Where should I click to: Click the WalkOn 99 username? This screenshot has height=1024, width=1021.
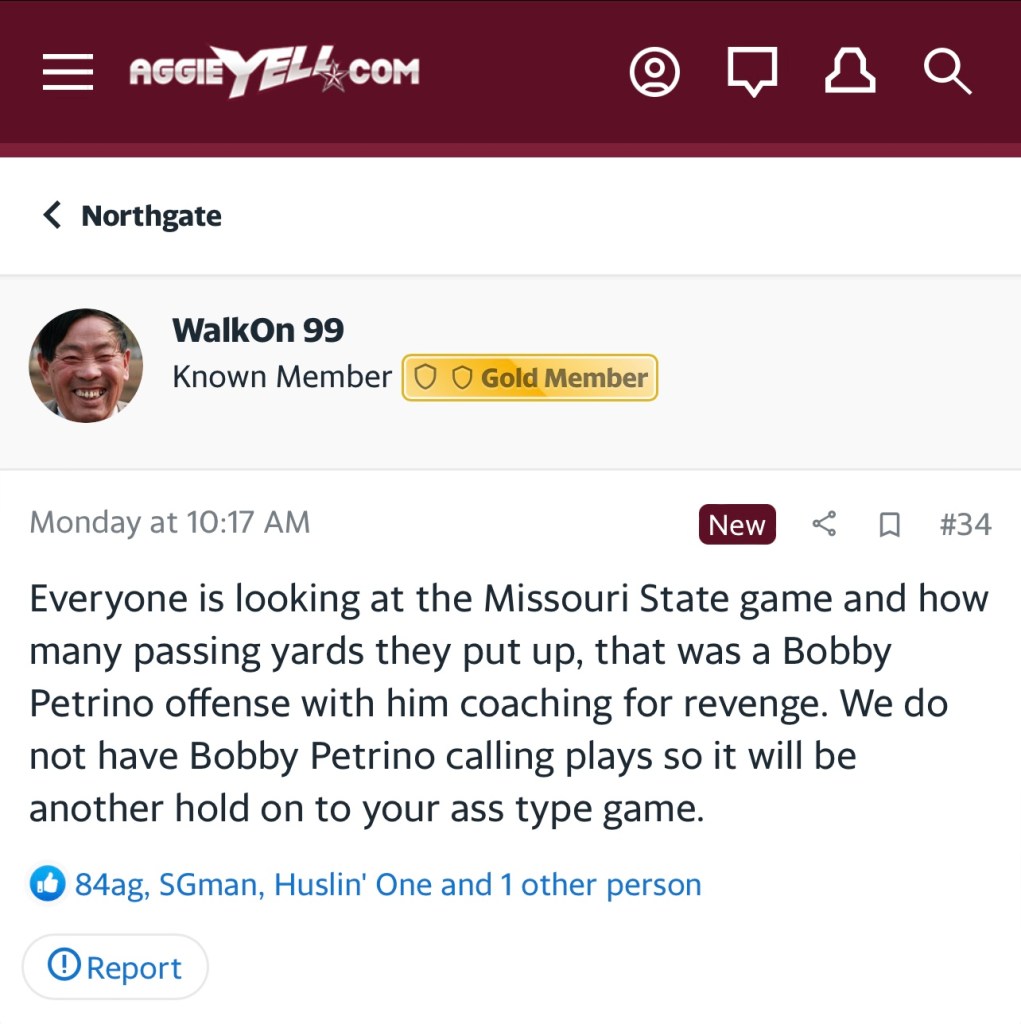click(x=258, y=330)
